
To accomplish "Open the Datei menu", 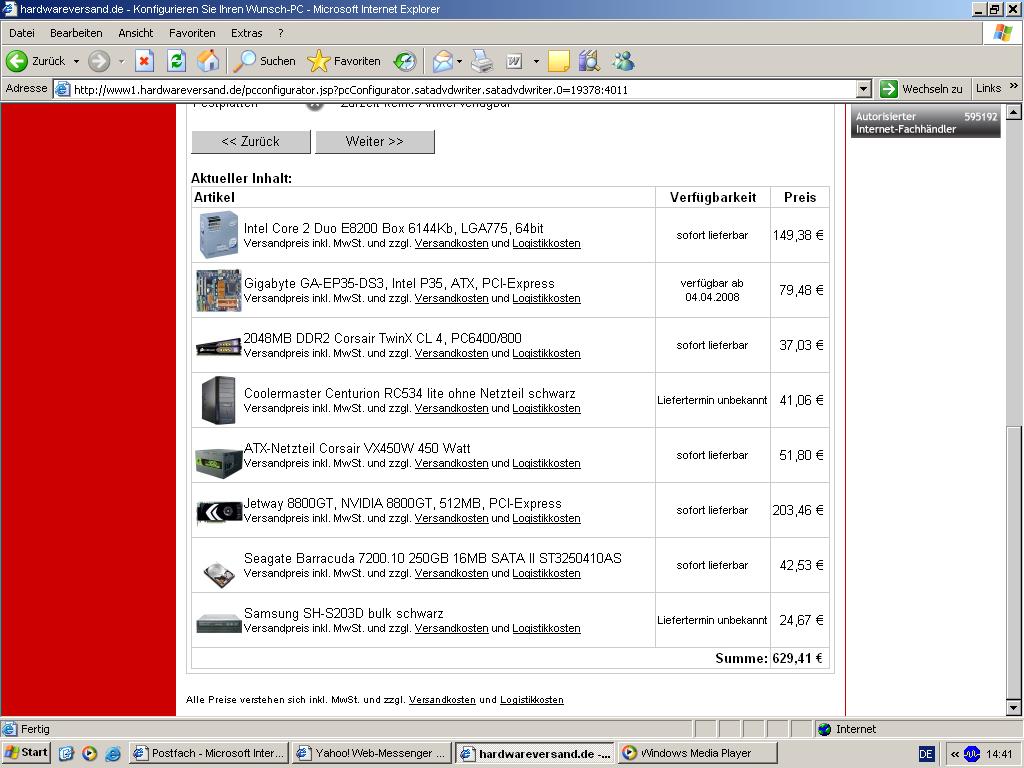I will pyautogui.click(x=22, y=33).
